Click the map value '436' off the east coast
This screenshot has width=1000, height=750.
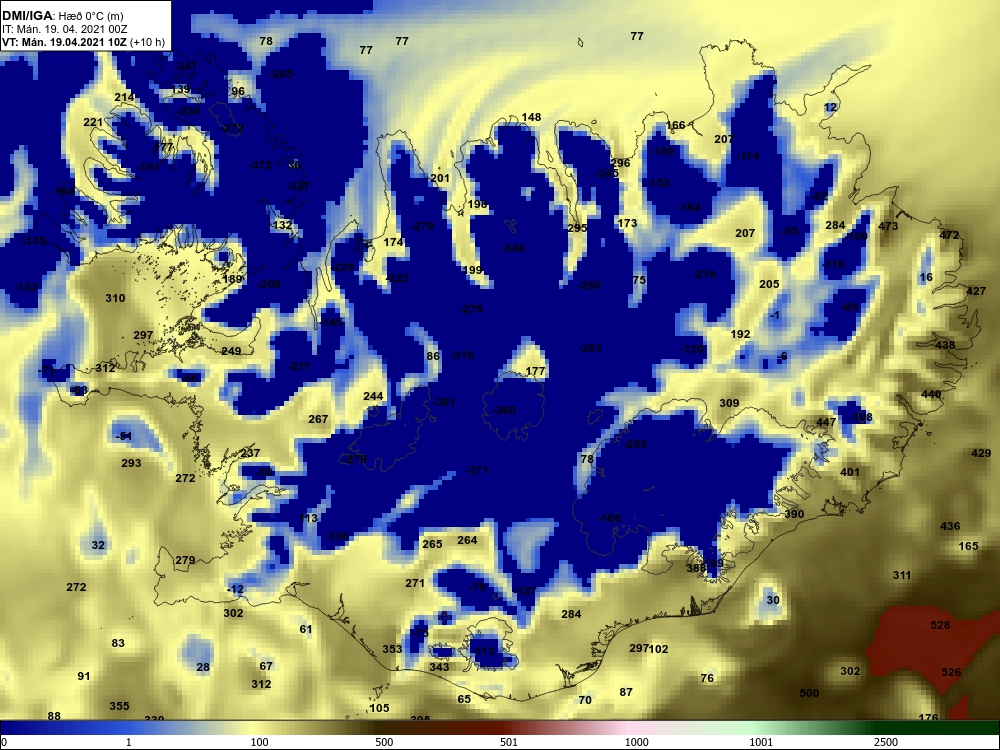pos(950,526)
